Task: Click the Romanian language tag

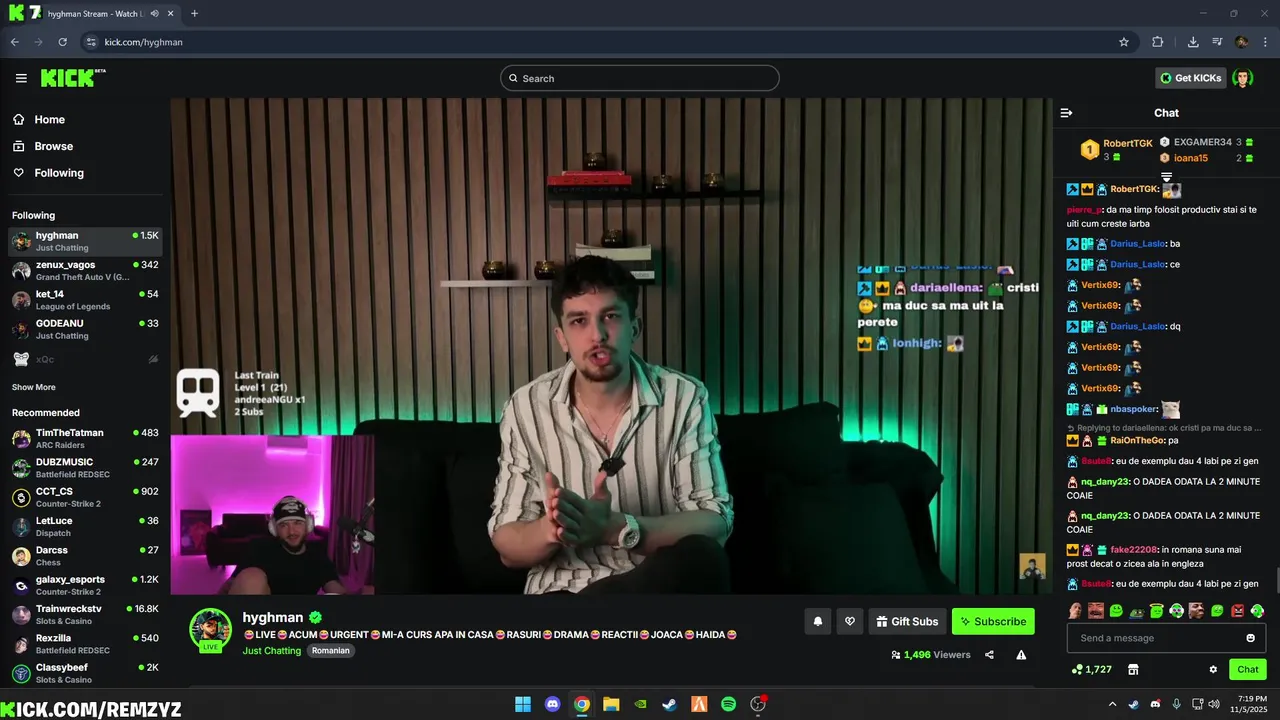Action: (x=330, y=651)
